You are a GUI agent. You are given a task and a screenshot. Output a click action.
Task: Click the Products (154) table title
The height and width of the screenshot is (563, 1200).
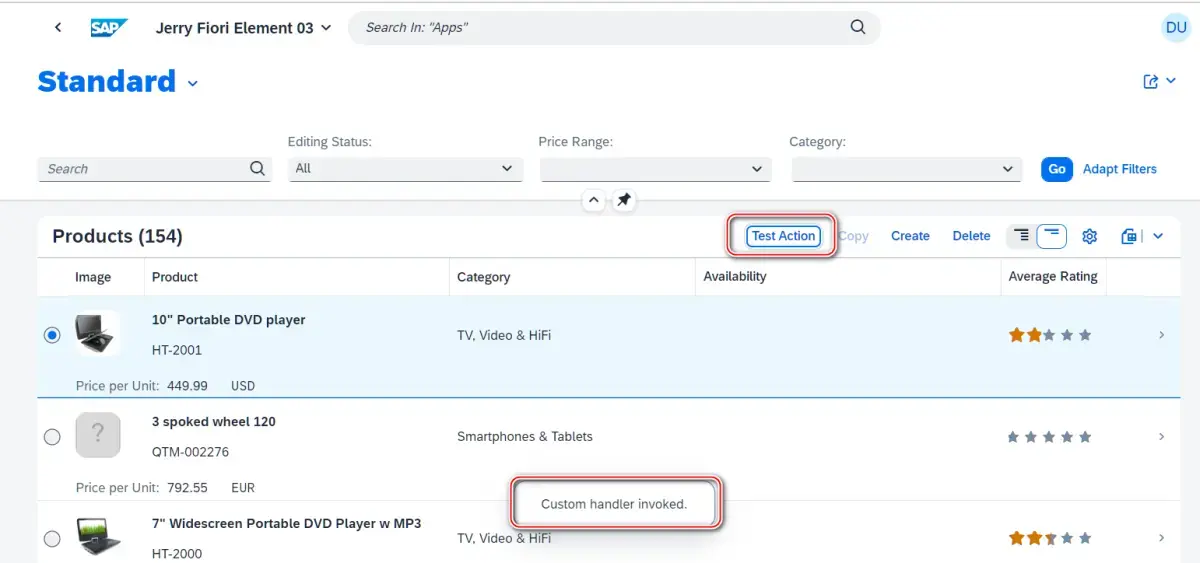pos(117,236)
